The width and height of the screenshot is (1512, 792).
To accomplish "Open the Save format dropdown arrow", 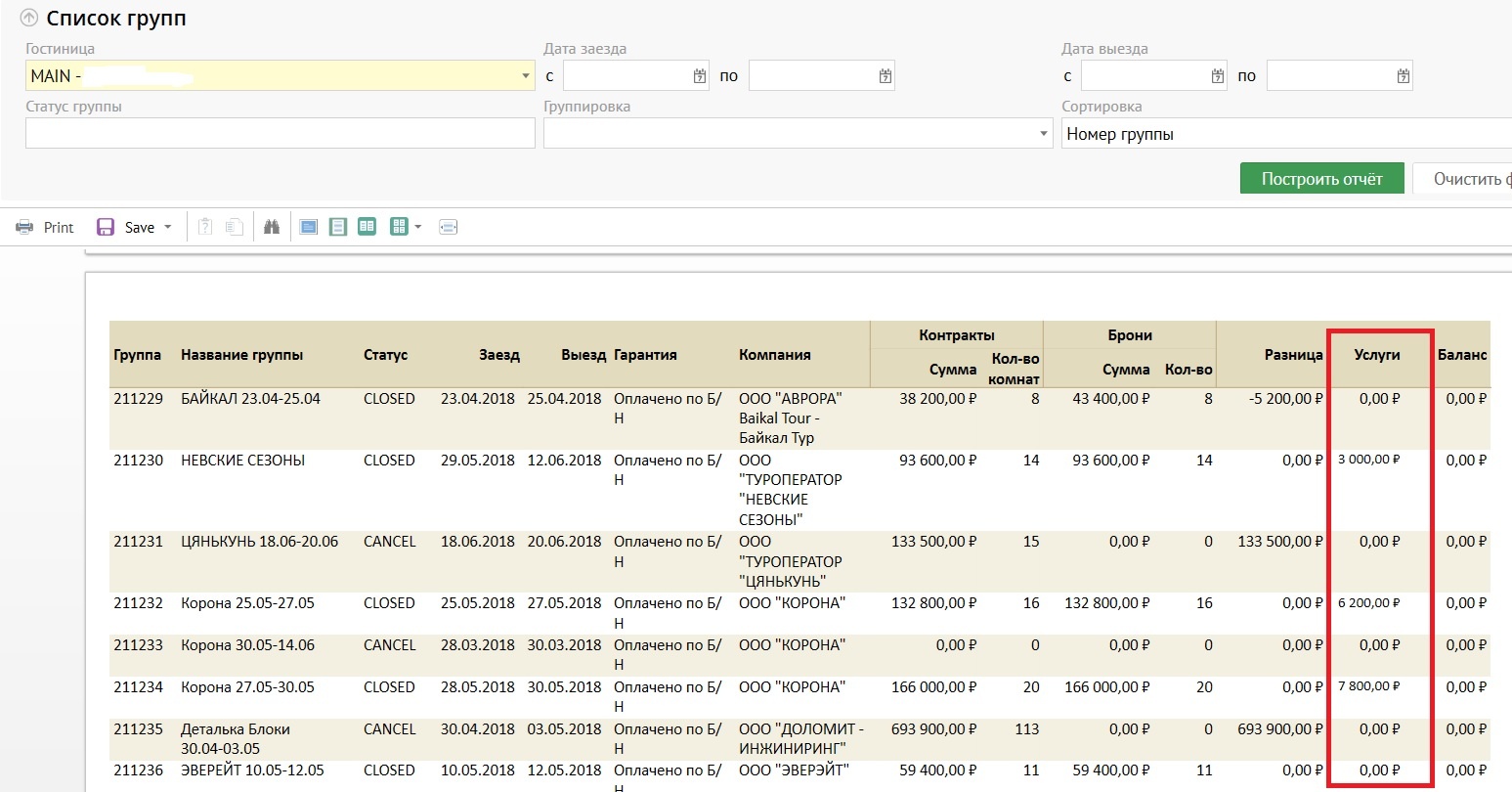I will (x=168, y=227).
